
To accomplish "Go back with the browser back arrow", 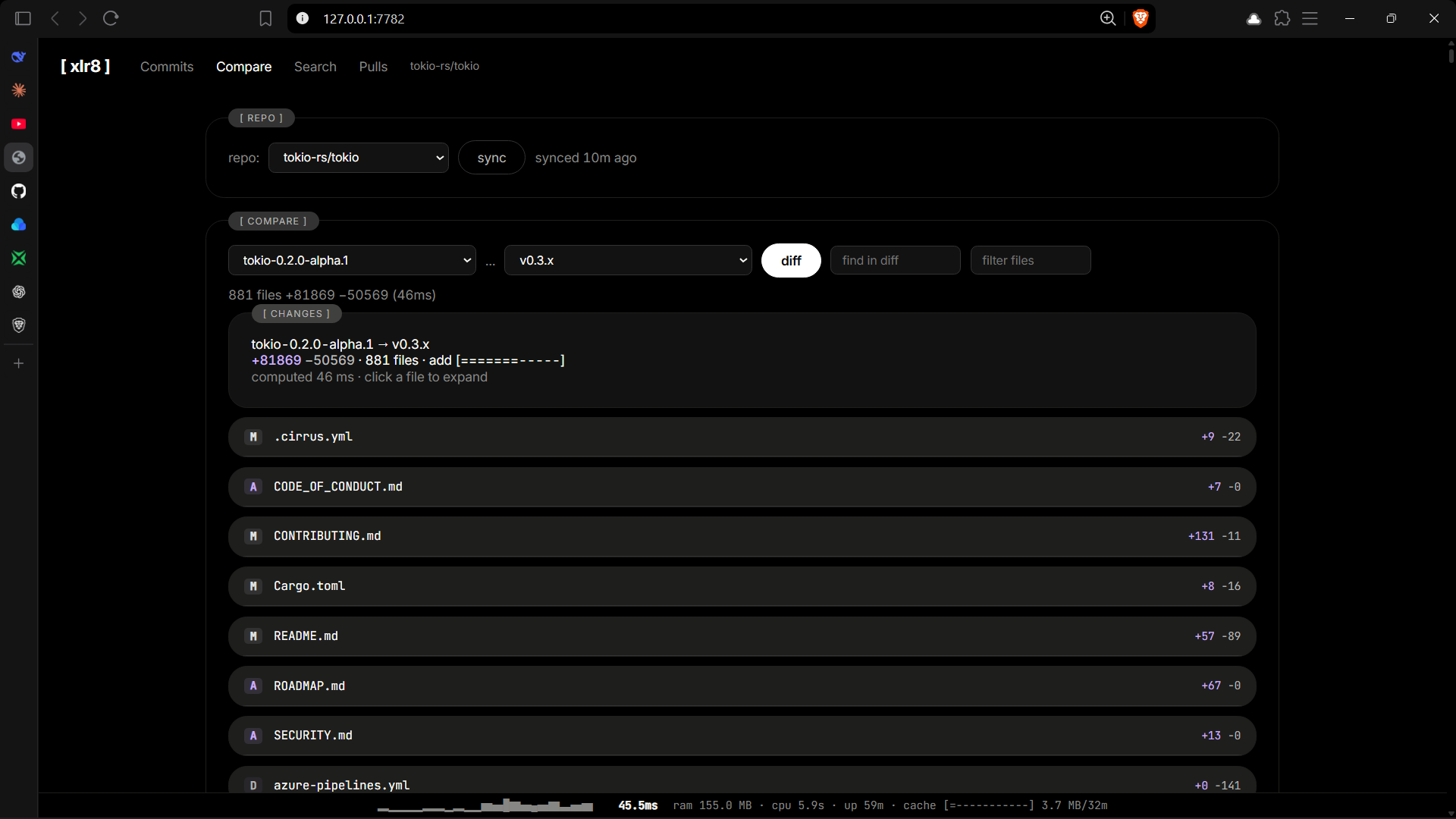I will click(55, 18).
